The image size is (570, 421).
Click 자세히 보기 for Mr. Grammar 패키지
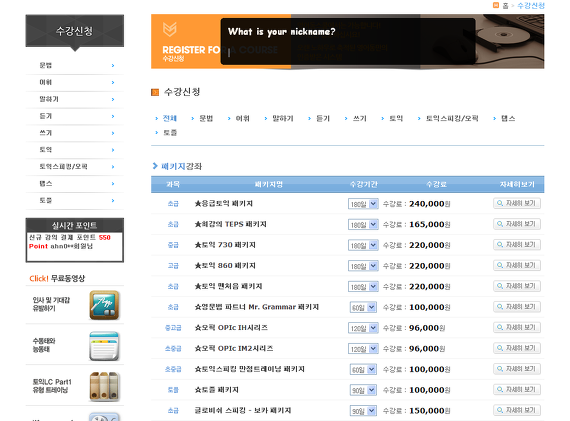tap(517, 307)
